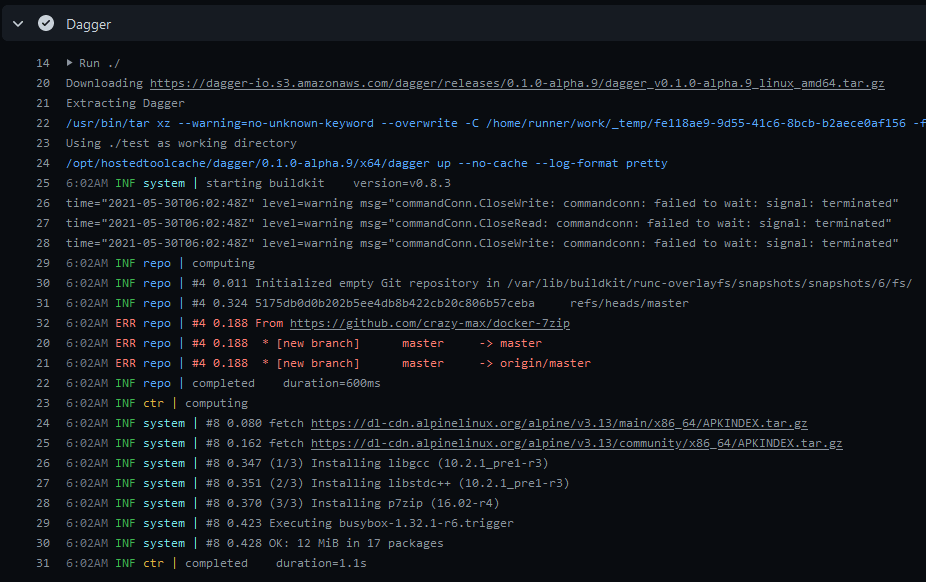Click line number 14
The image size is (926, 582).
pos(43,63)
